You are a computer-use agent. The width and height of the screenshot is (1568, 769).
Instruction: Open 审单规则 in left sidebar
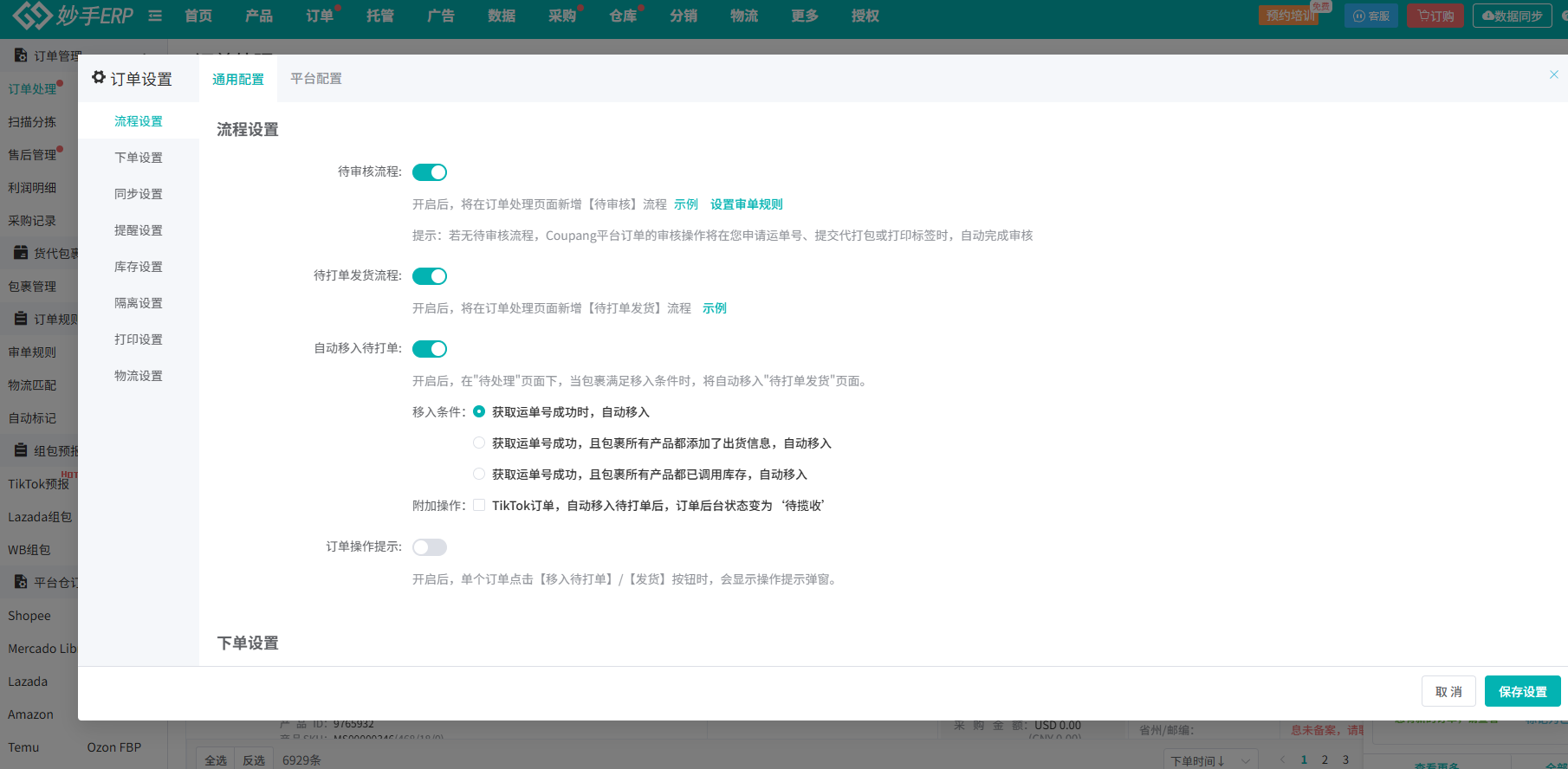point(32,352)
